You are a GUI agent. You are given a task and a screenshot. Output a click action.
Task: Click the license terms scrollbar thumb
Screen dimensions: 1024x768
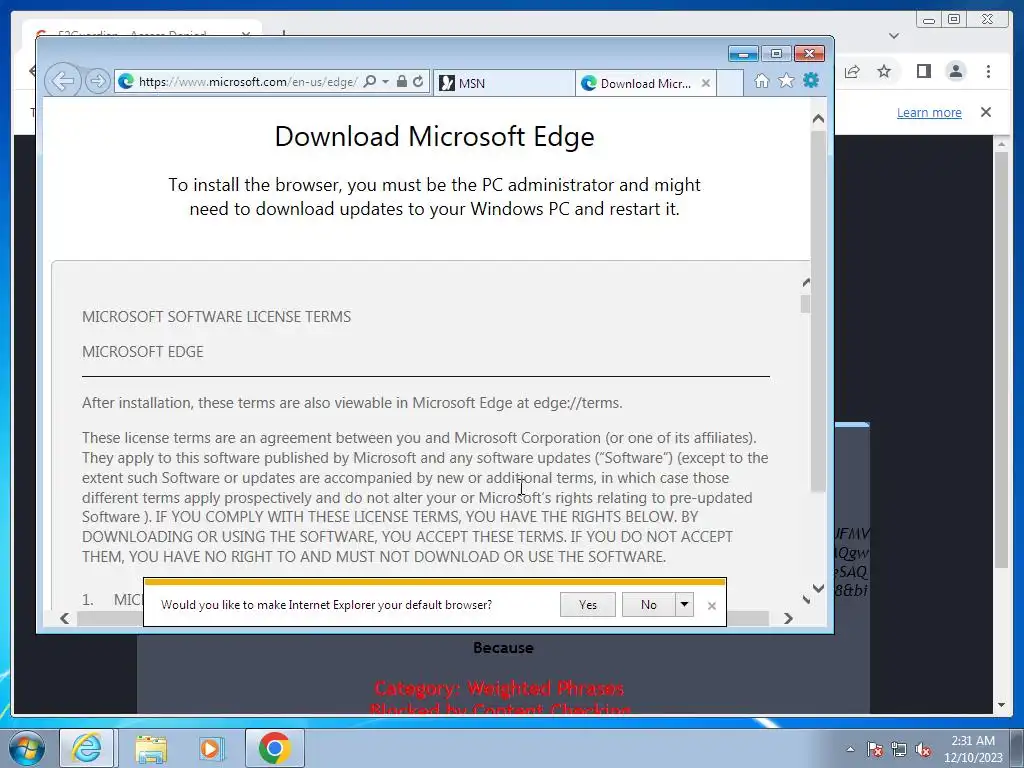tap(805, 304)
